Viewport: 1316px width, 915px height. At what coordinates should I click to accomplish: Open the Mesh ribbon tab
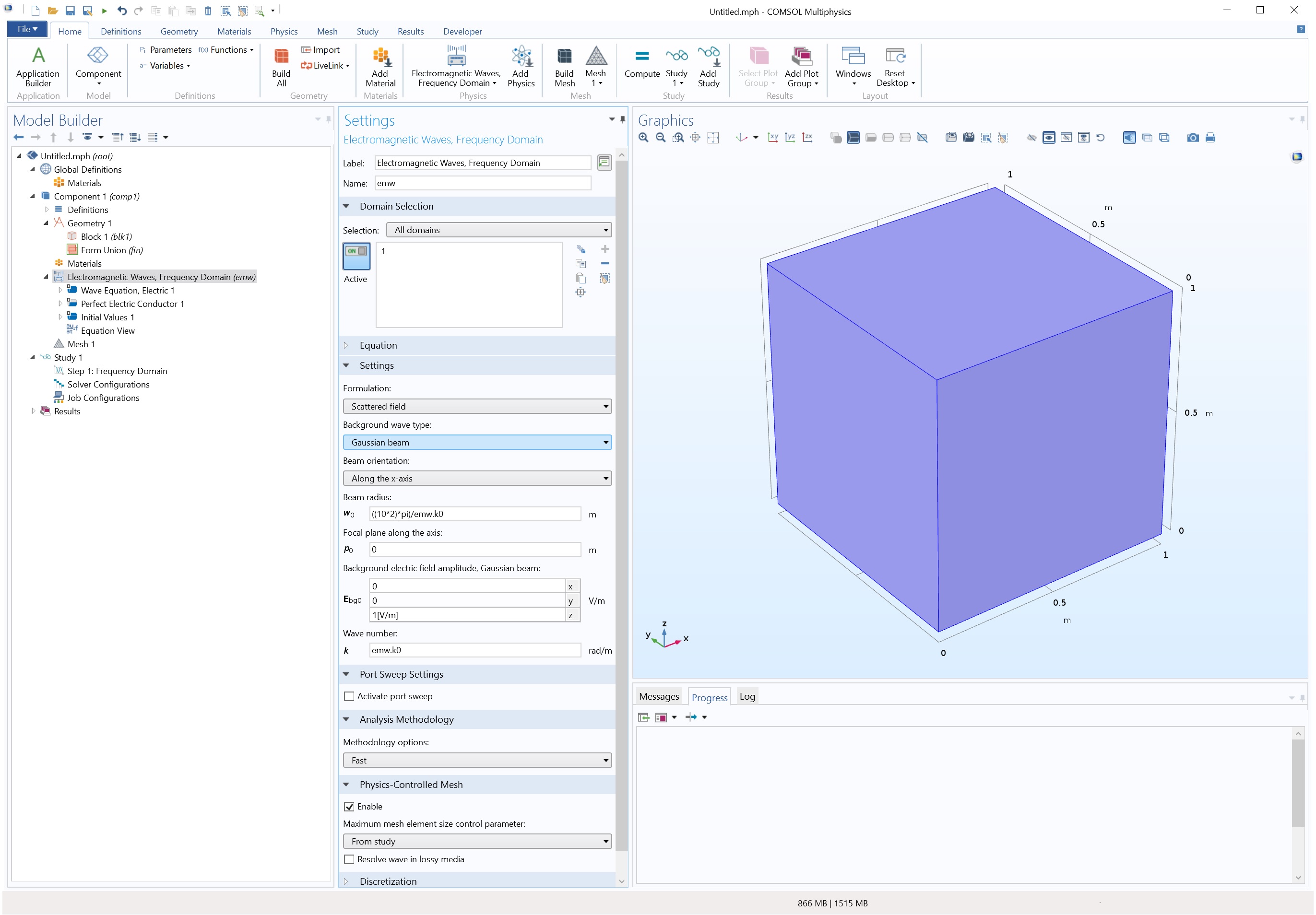327,32
